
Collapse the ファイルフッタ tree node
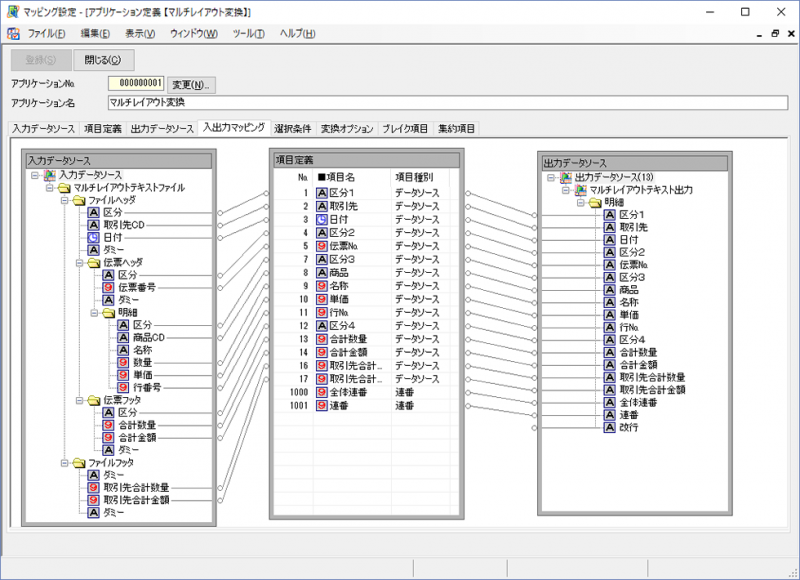click(x=65, y=463)
